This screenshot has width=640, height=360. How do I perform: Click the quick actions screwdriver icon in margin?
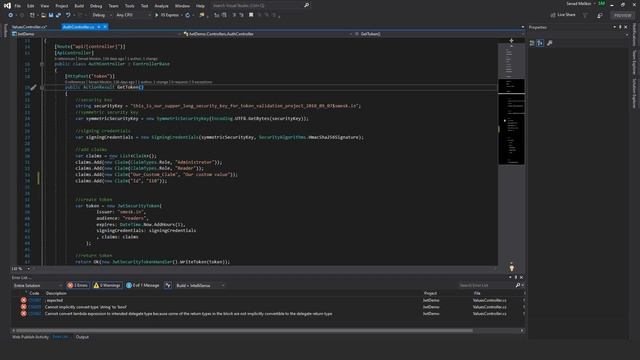(x=33, y=87)
